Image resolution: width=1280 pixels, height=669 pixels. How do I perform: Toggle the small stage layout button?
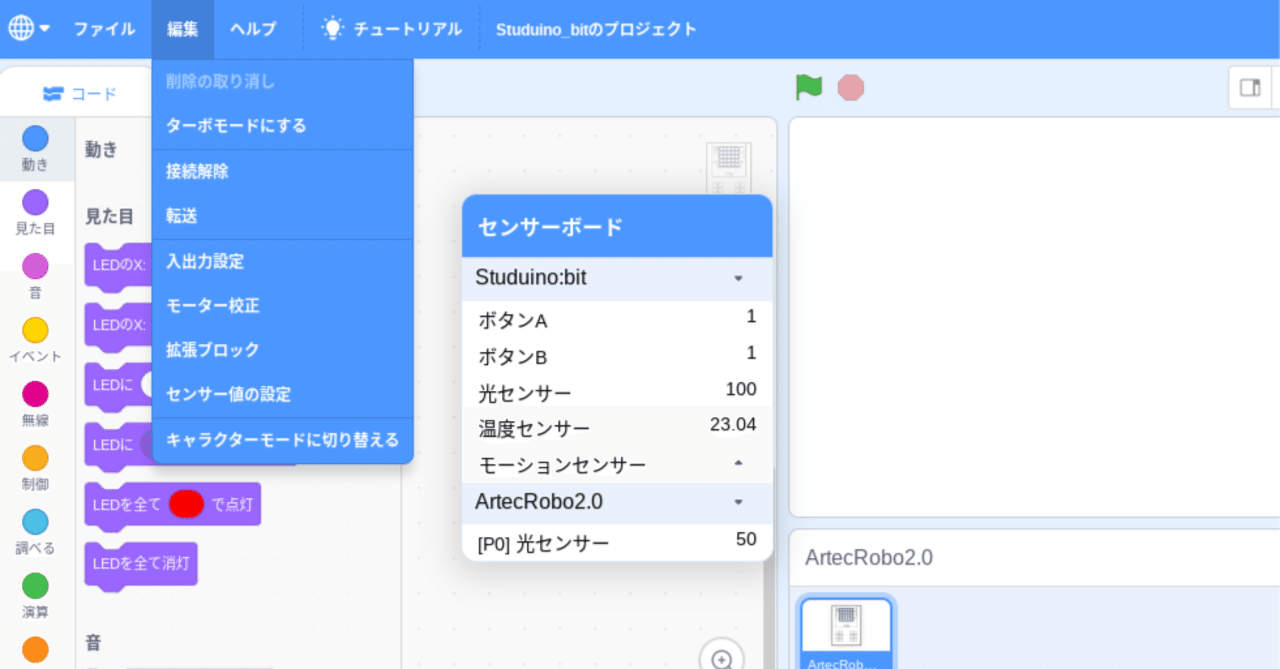tap(1250, 88)
